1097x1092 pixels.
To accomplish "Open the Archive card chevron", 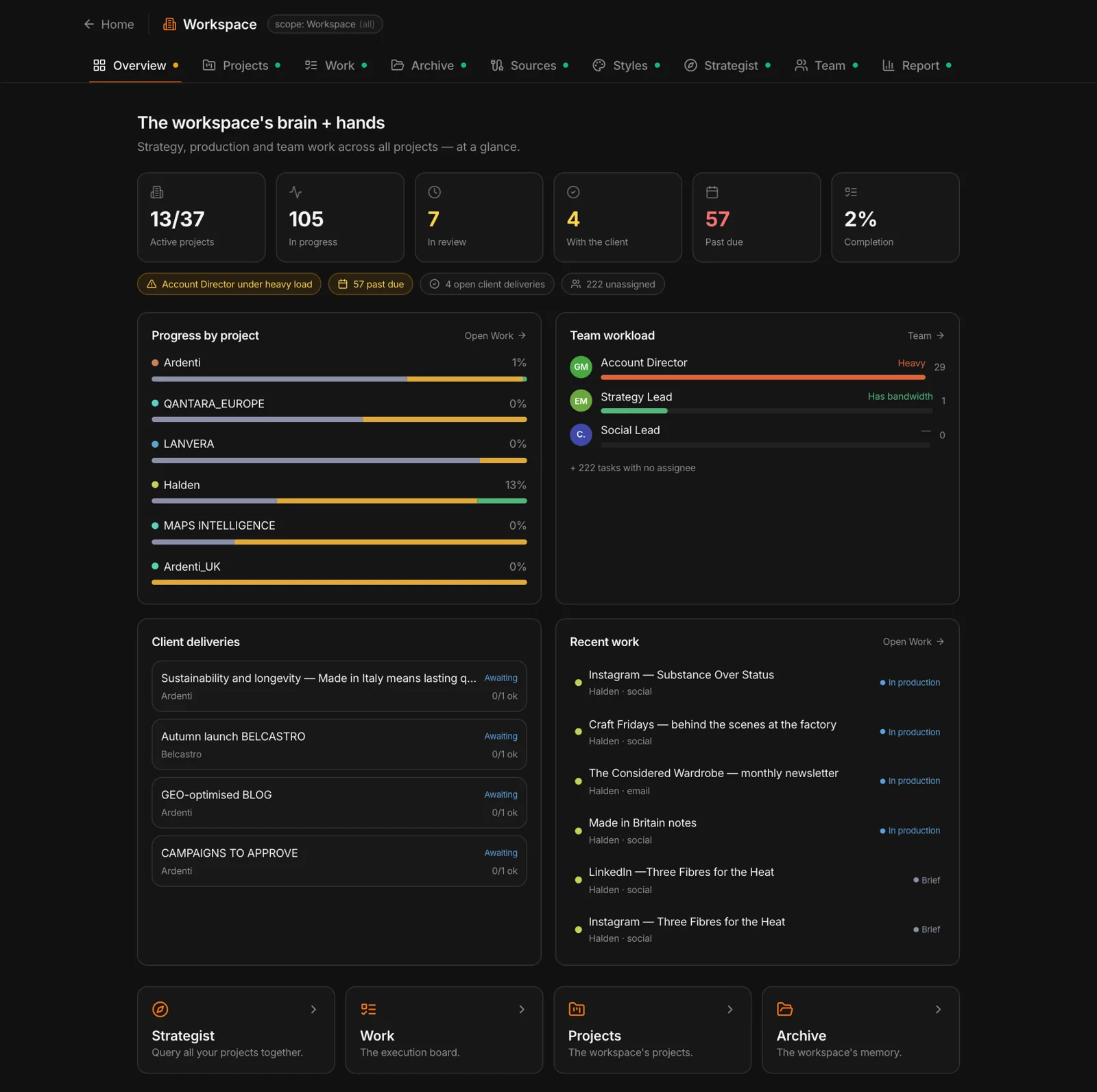I will pos(938,1009).
